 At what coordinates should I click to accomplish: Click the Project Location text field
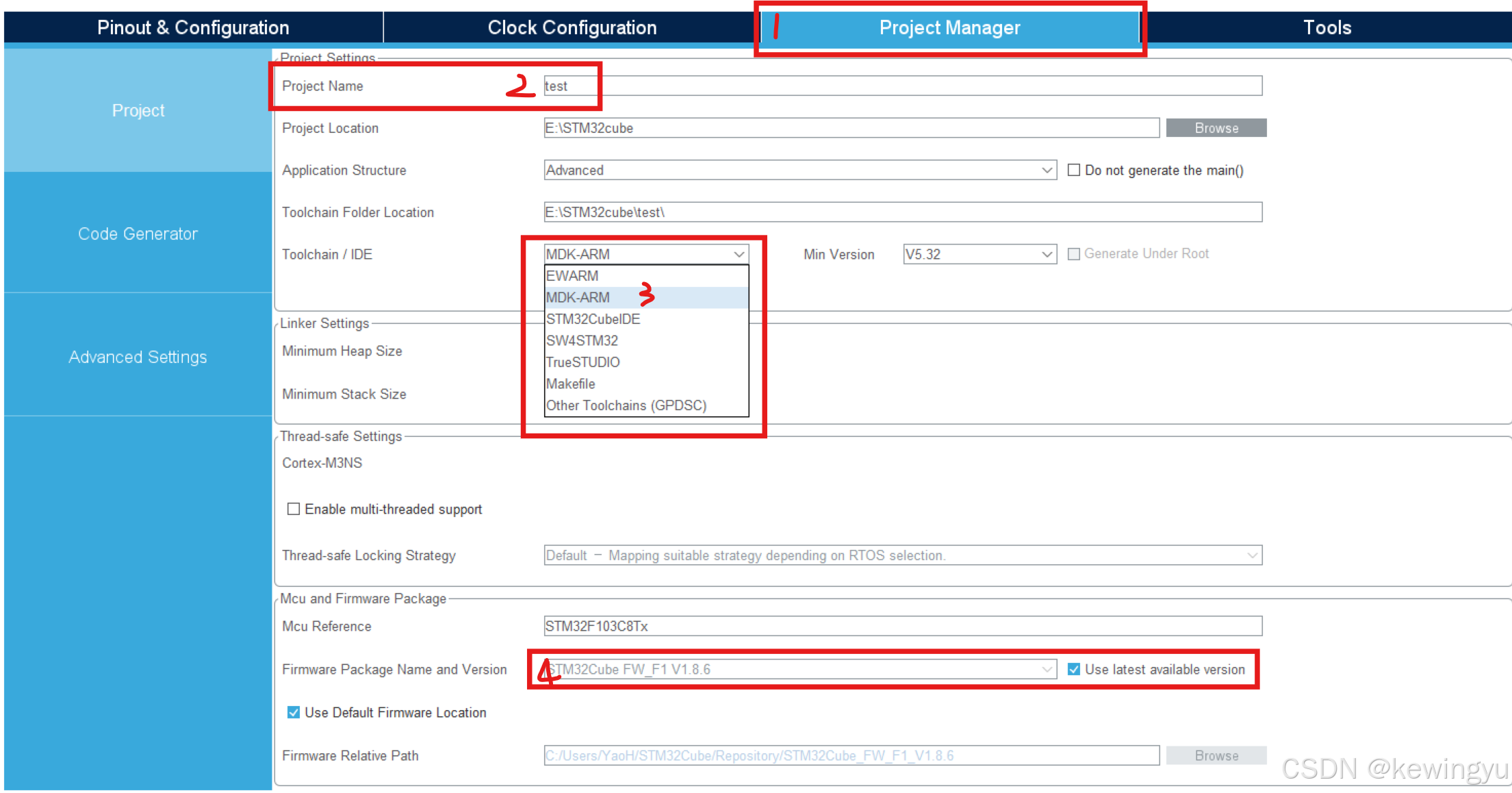tap(851, 128)
